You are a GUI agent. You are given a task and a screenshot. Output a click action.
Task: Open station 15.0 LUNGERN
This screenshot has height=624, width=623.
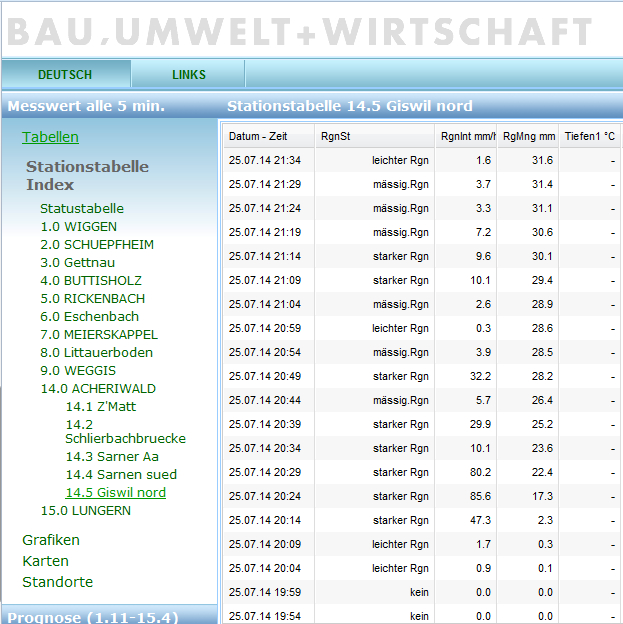(x=85, y=511)
